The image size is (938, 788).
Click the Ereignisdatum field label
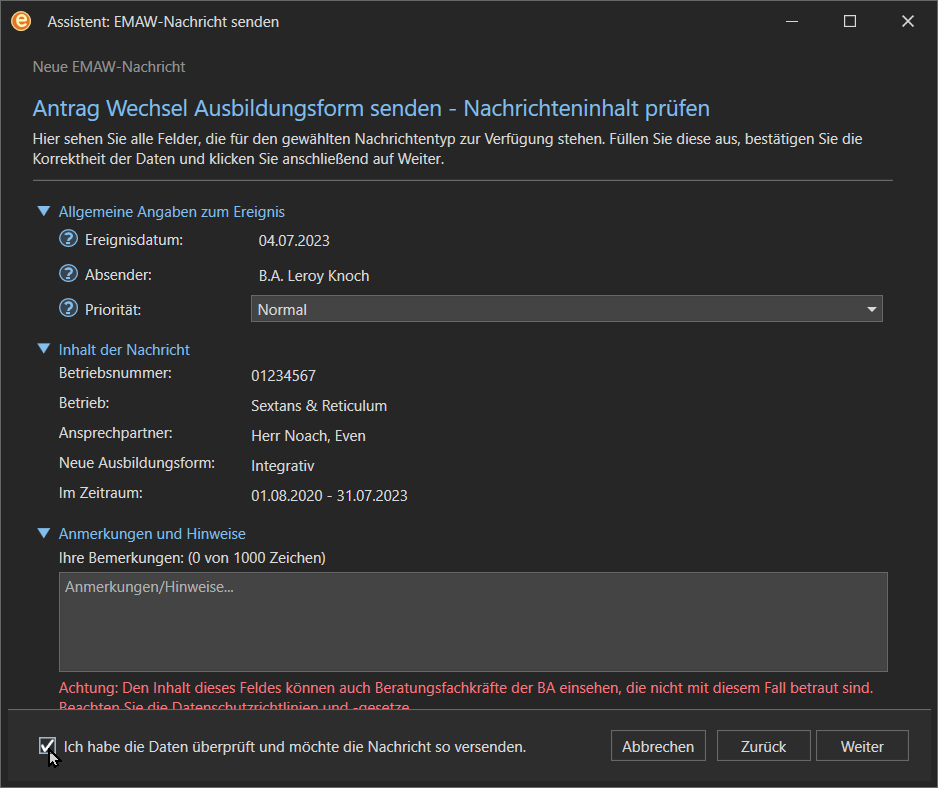coord(134,240)
